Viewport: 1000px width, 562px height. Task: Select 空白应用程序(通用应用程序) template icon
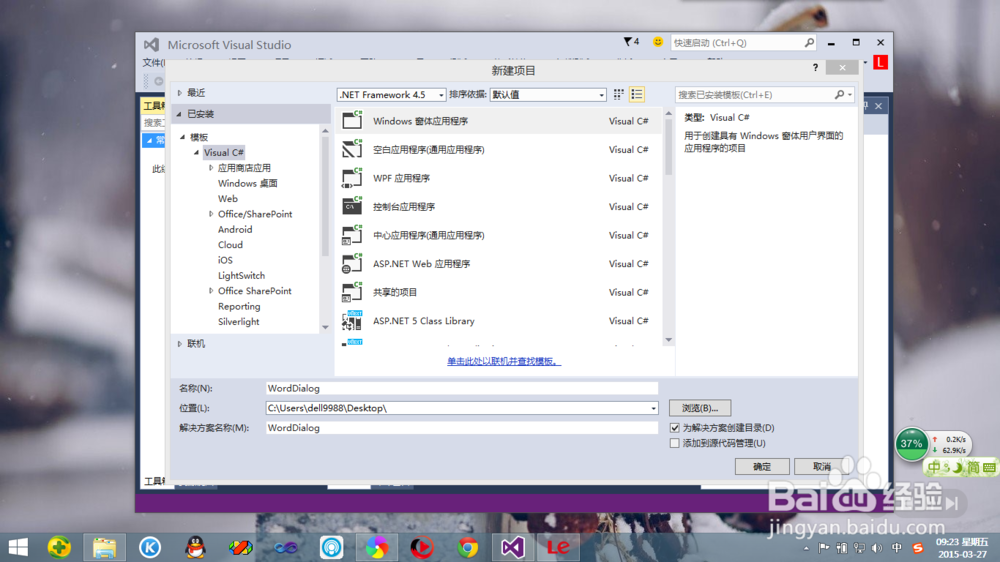pos(352,149)
